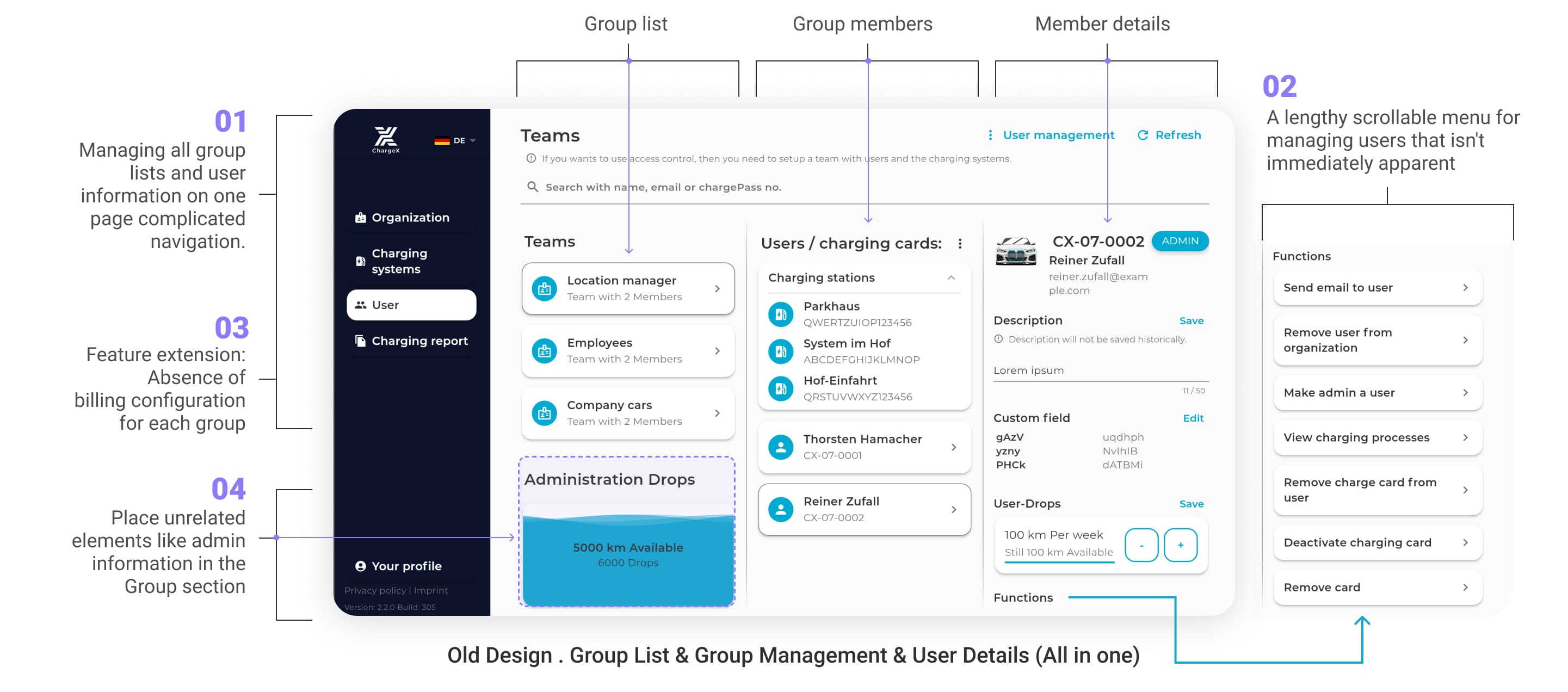This screenshot has height=692, width=1568.
Task: Click the search magnifier icon
Action: click(532, 187)
